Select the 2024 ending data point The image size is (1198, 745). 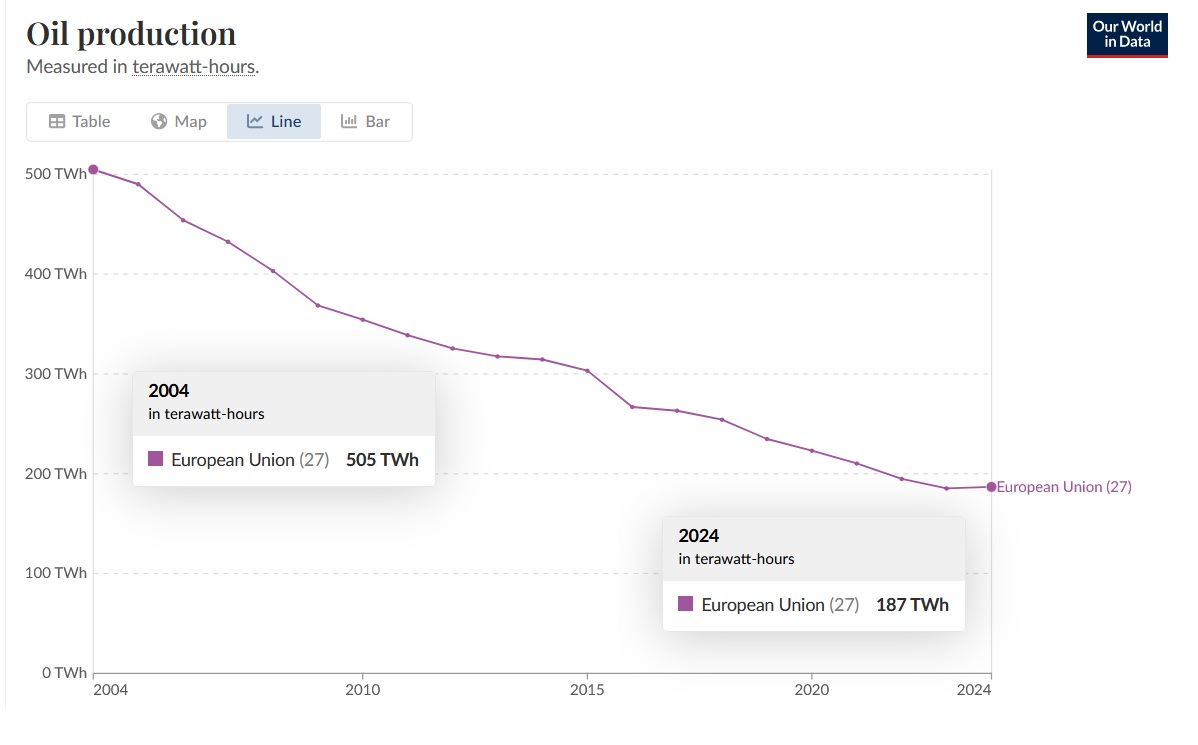991,487
